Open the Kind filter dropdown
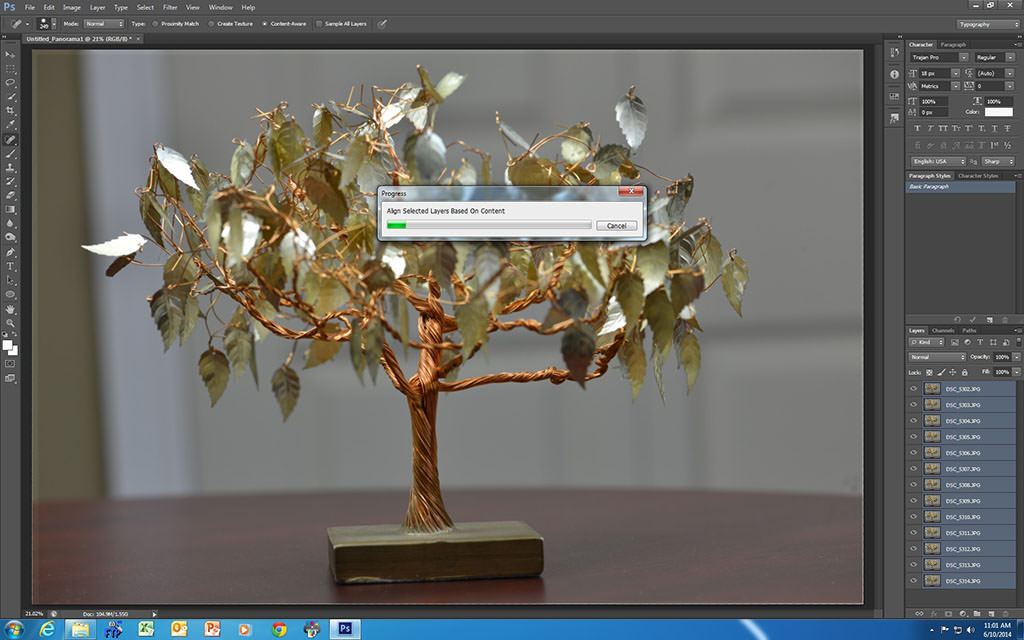The height and width of the screenshot is (640, 1024). 927,342
